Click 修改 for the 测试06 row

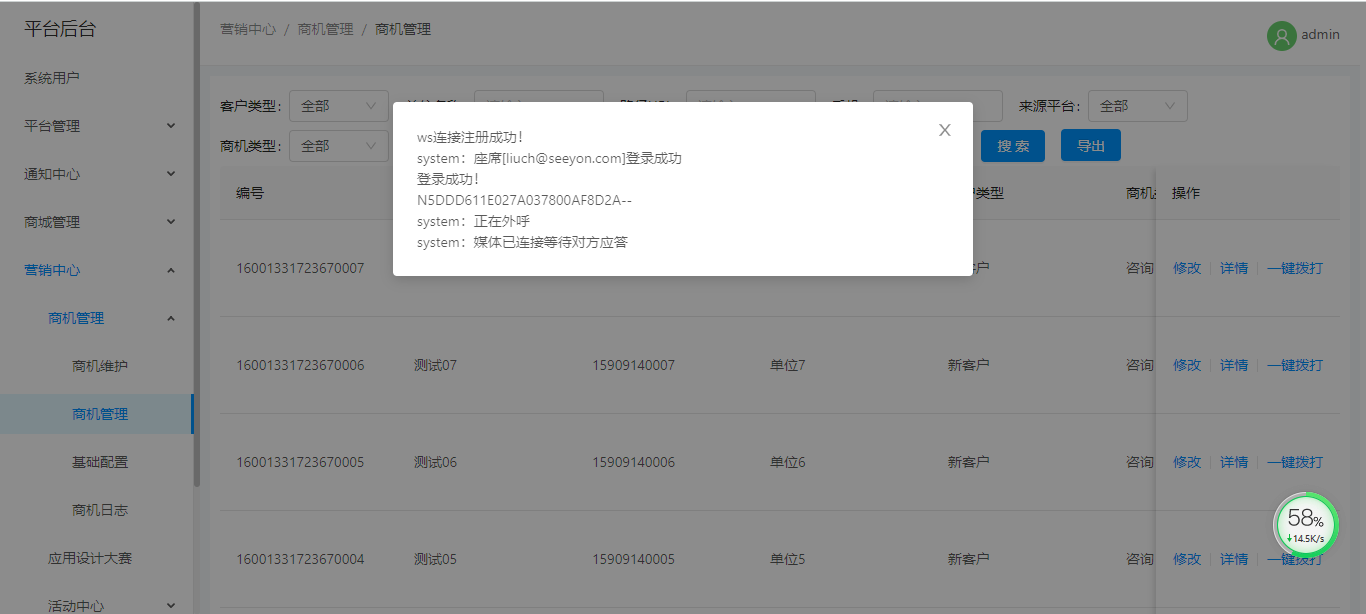pyautogui.click(x=1187, y=462)
